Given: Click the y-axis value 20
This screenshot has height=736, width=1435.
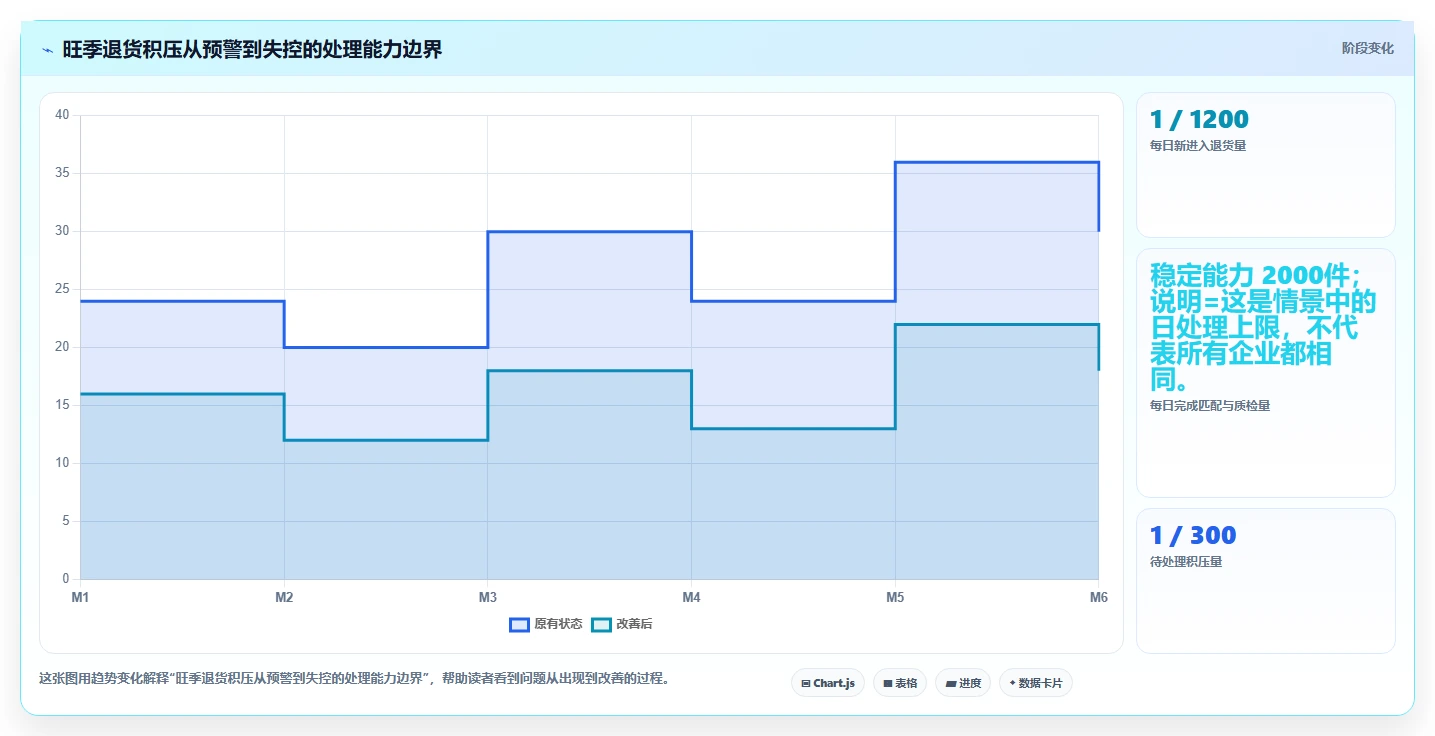Looking at the screenshot, I should tap(62, 347).
